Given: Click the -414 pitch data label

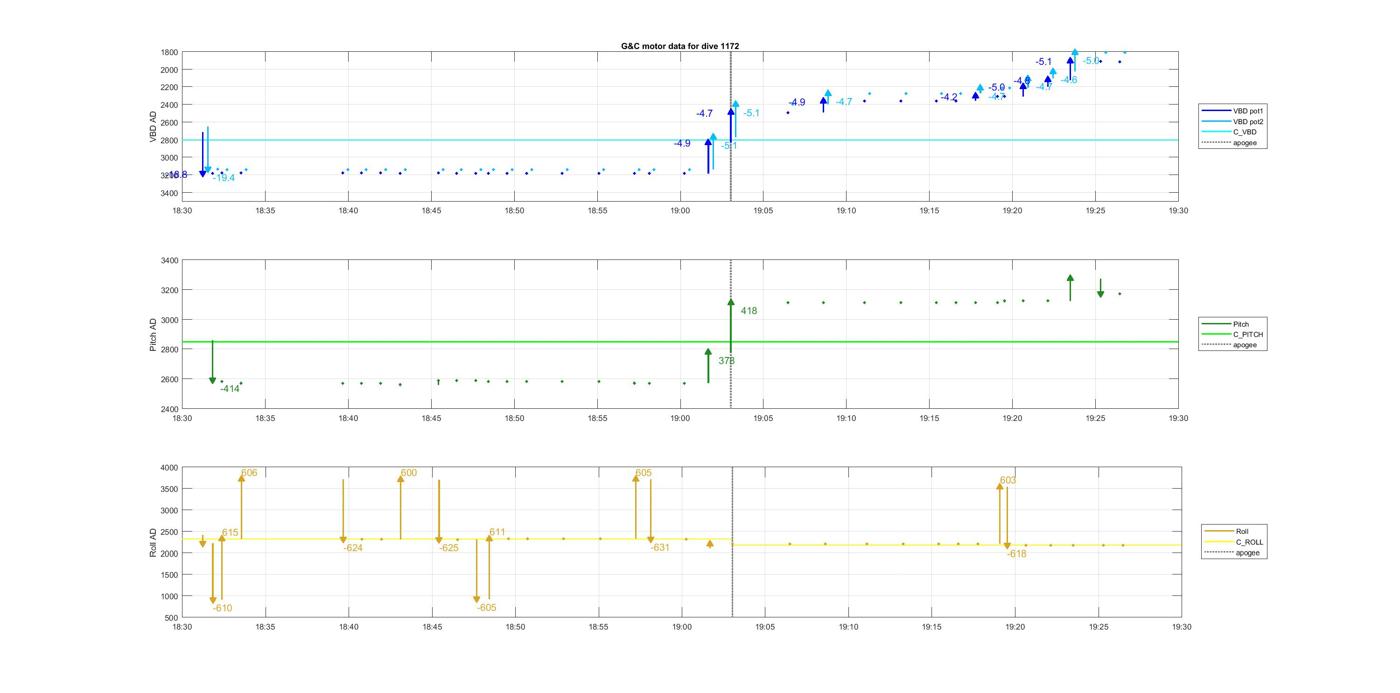Looking at the screenshot, I should pos(230,389).
